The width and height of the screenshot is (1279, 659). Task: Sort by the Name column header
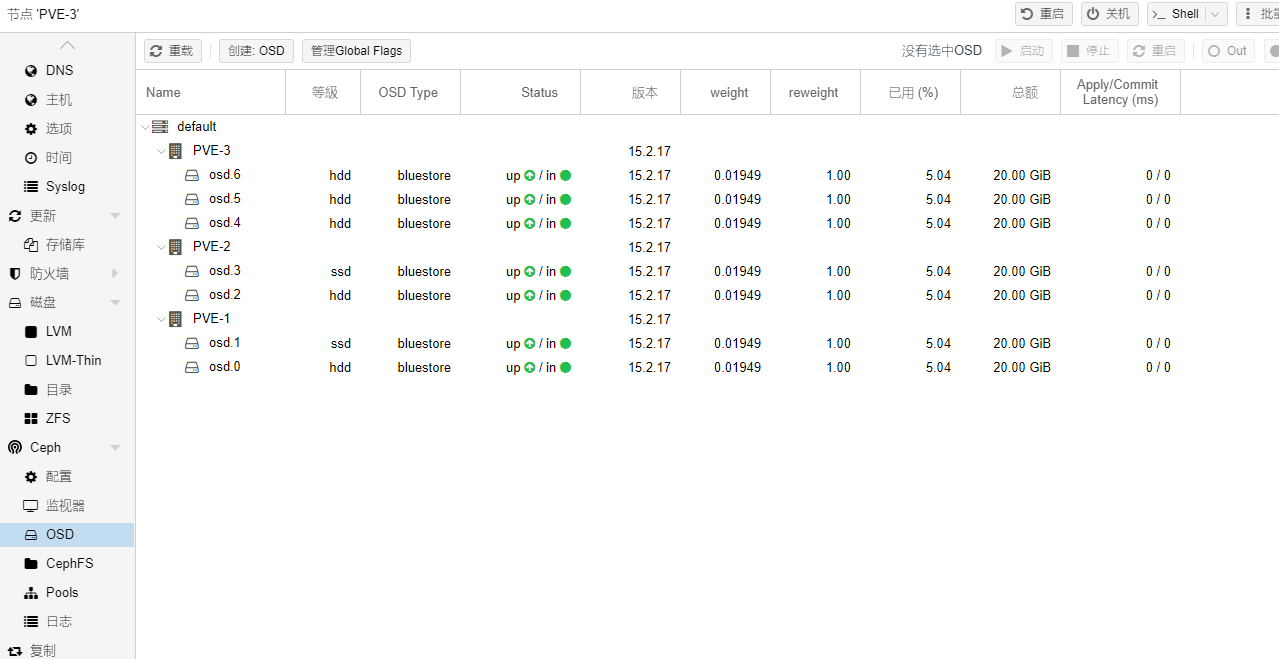(211, 92)
